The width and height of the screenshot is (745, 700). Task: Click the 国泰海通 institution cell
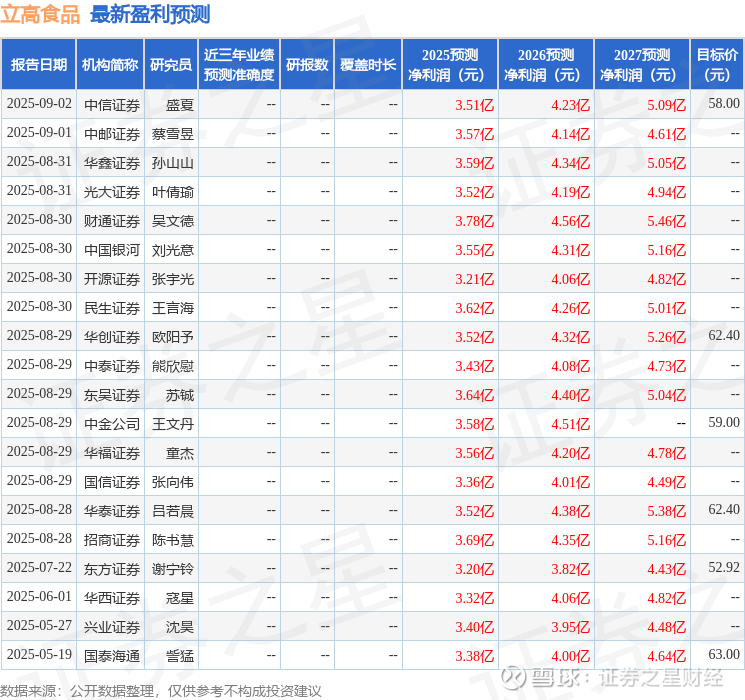coord(112,656)
